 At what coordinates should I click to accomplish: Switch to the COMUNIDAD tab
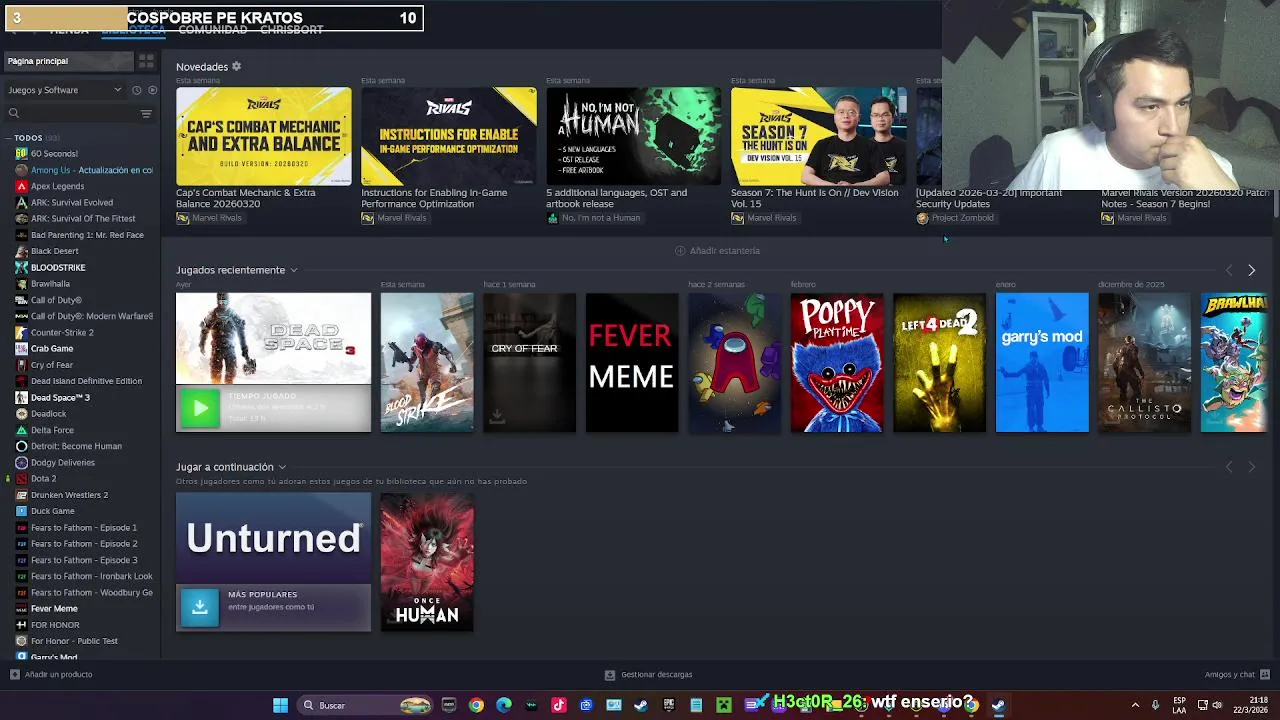click(x=212, y=30)
